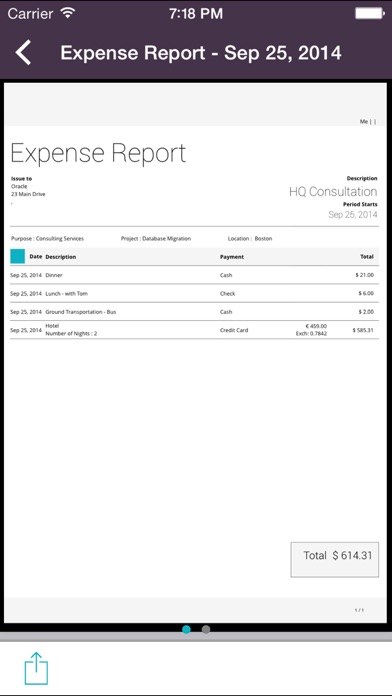The width and height of the screenshot is (392, 696).
Task: Tap the Total $ 614.31 box
Action: [x=335, y=559]
